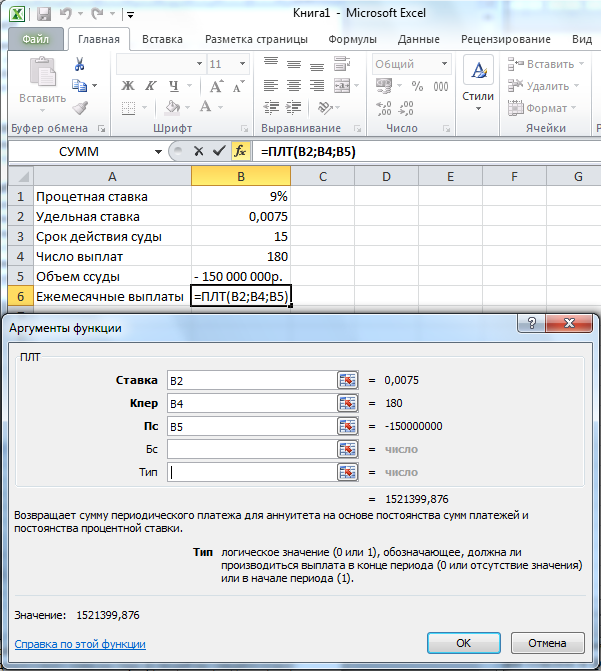The width and height of the screenshot is (601, 671).
Task: Click the font color A icon
Action: click(206, 107)
